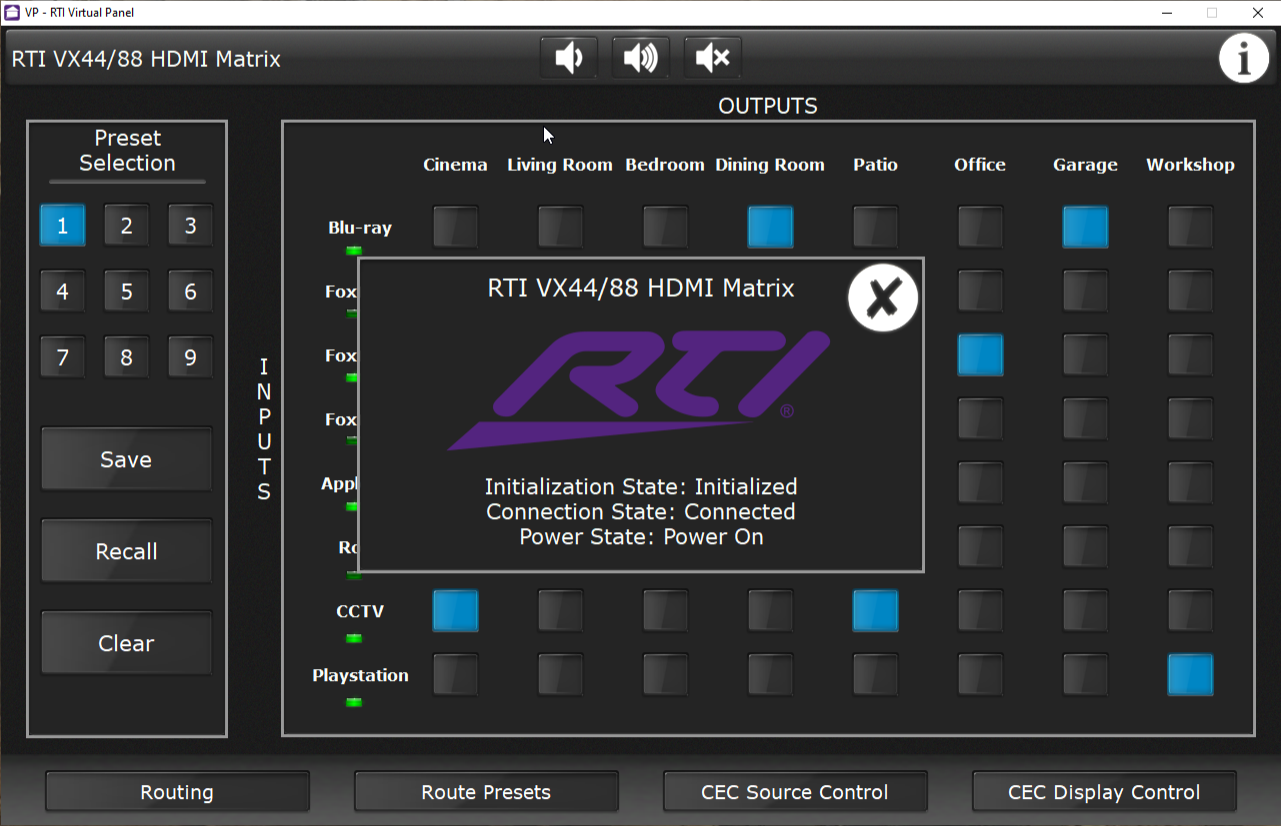Select preset number 7

tap(62, 357)
